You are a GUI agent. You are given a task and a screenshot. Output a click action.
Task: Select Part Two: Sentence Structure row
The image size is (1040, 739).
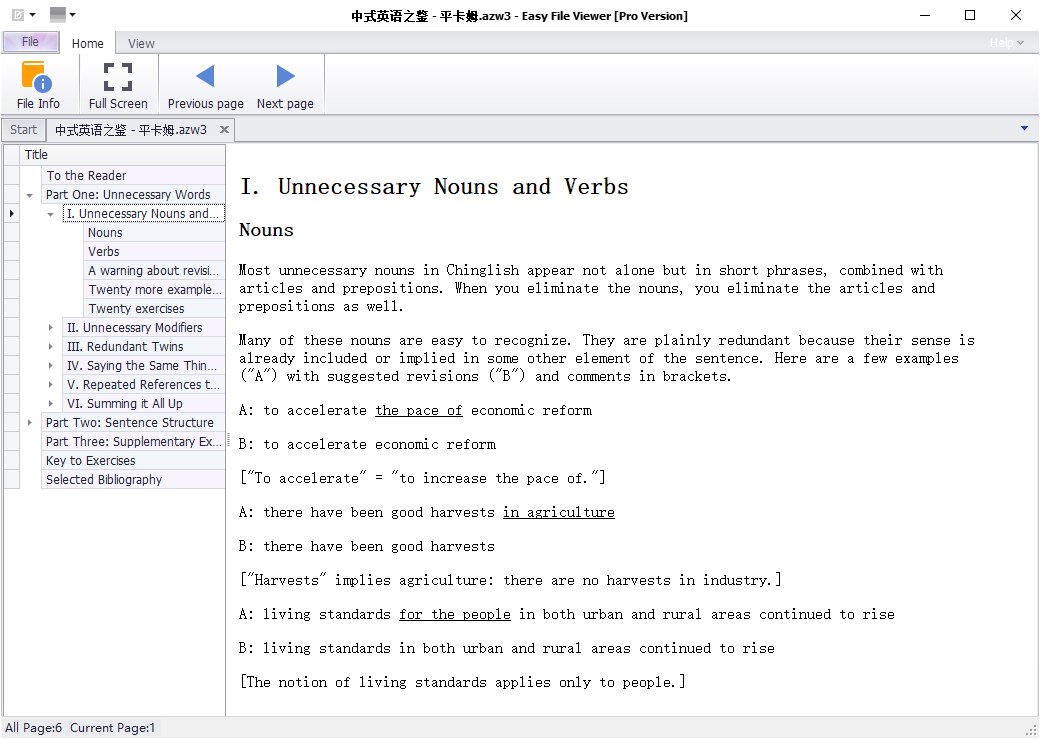pos(133,423)
